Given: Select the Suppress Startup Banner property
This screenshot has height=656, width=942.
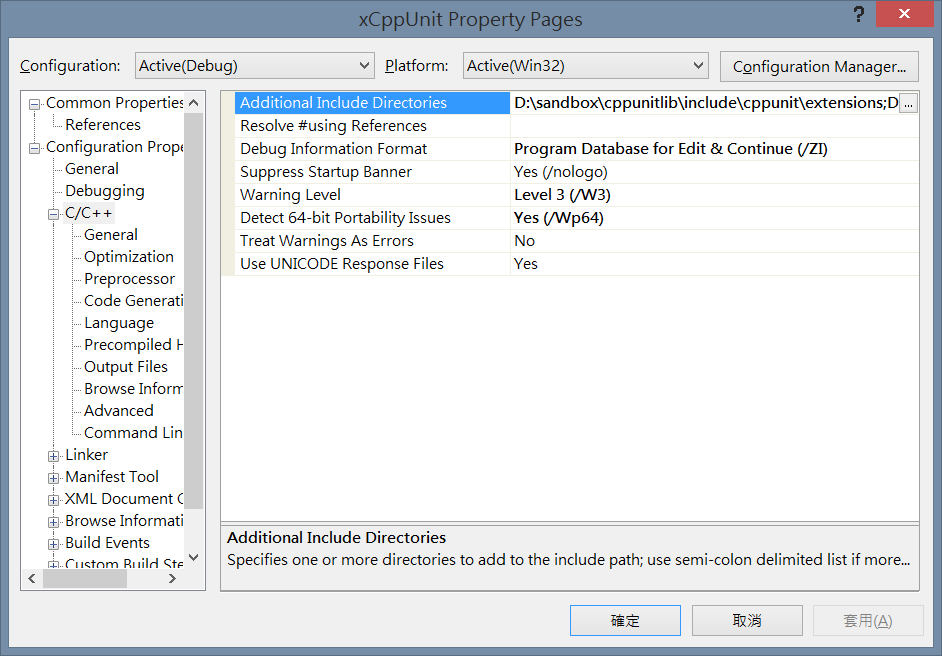Looking at the screenshot, I should click(372, 172).
